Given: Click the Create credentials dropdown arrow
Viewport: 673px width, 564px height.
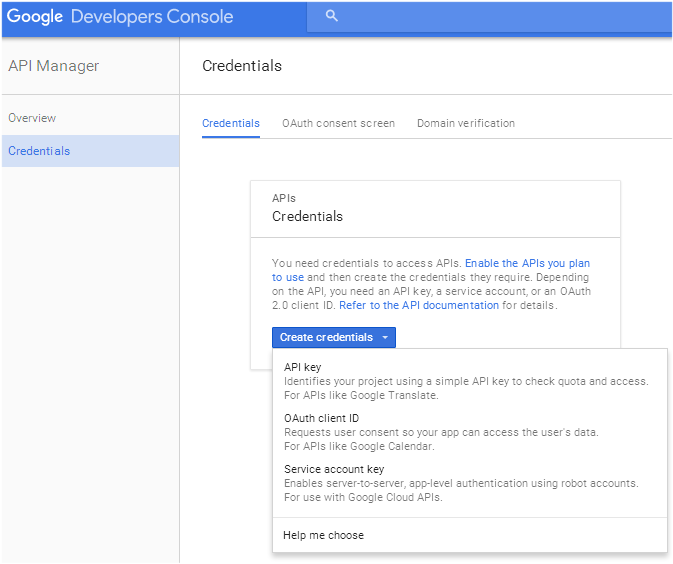Looking at the screenshot, I should (385, 338).
